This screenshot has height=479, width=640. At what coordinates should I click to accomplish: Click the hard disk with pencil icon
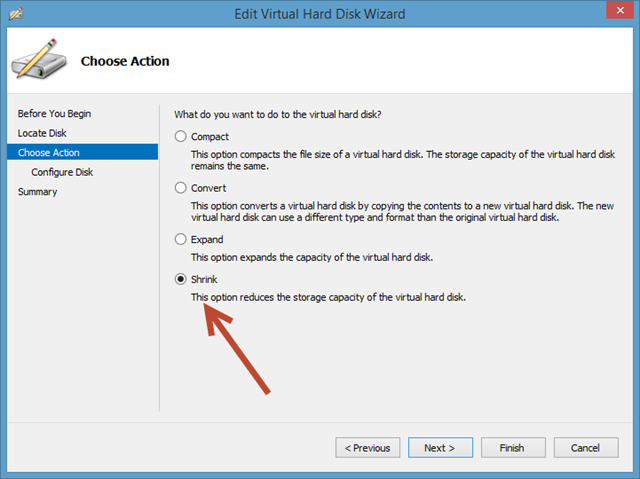[39, 61]
